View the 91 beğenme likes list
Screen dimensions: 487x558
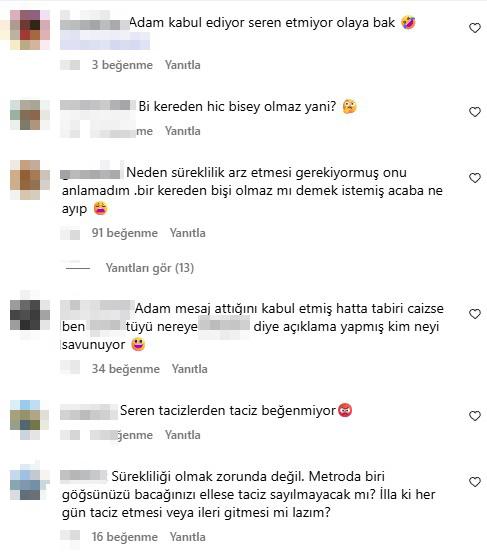point(125,233)
